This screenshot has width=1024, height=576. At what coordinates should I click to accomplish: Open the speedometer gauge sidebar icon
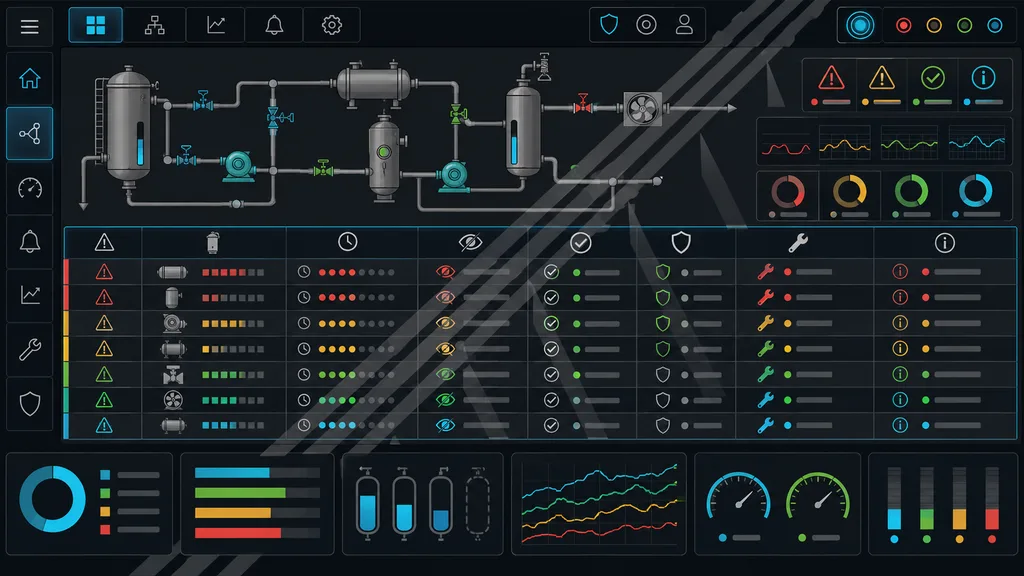tap(29, 188)
